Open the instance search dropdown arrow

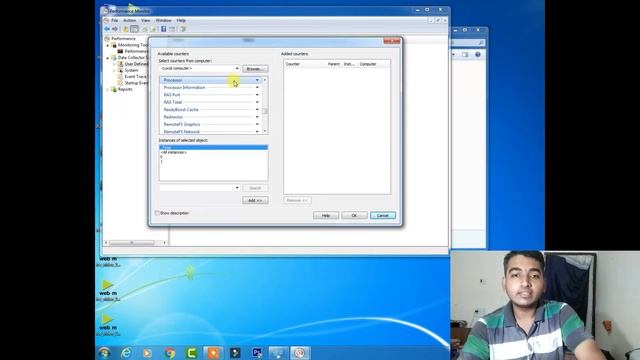tap(237, 188)
